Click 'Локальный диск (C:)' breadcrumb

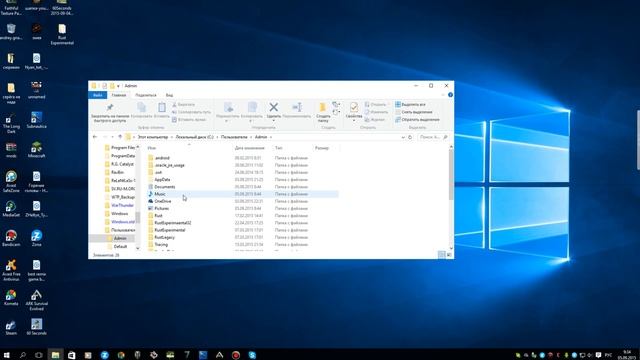click(x=194, y=137)
